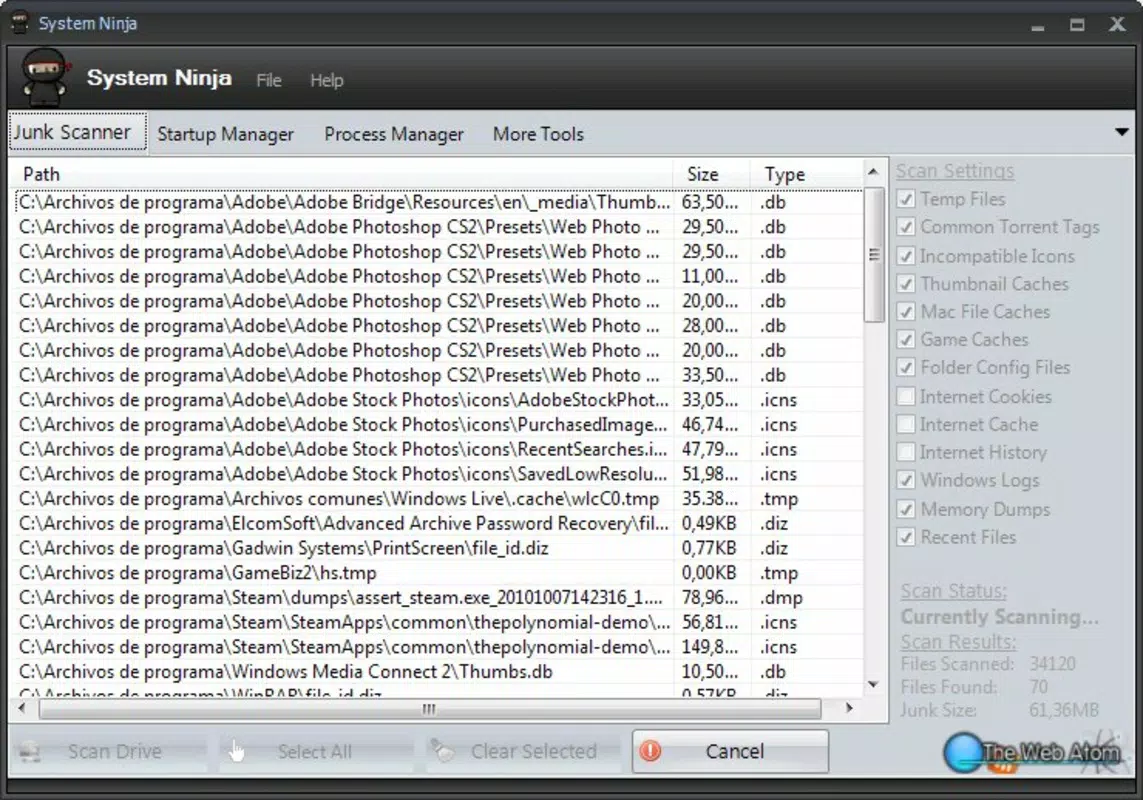Select the SavedLowResolu... row

click(x=438, y=474)
